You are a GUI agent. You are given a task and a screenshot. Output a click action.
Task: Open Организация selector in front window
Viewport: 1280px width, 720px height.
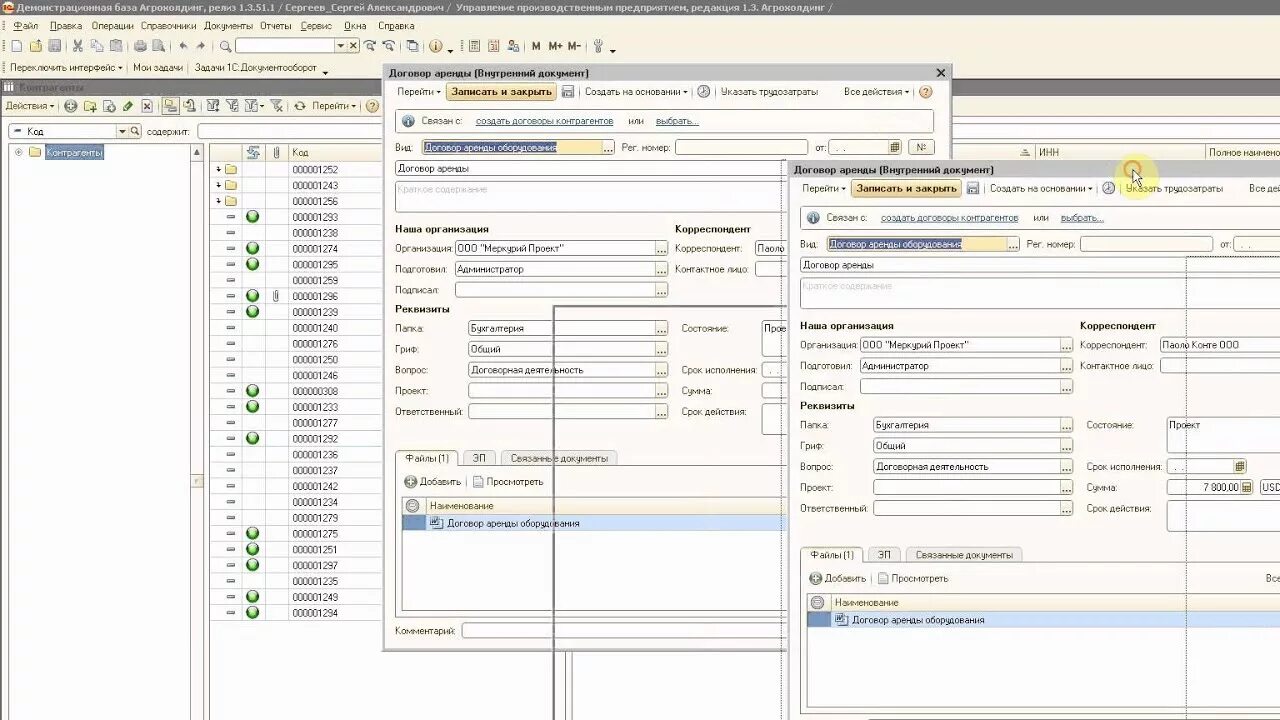coord(1066,345)
